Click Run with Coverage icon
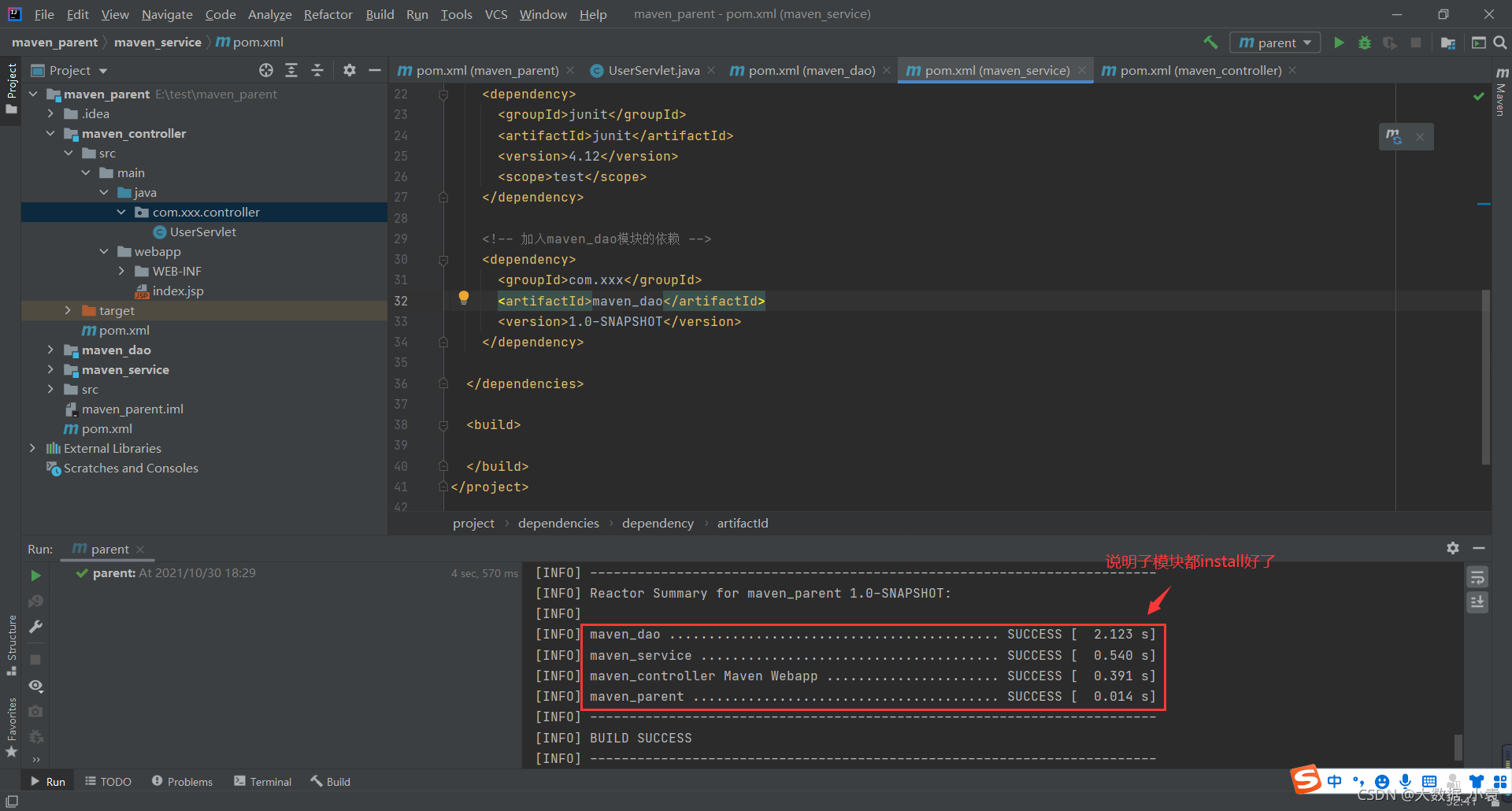Image resolution: width=1512 pixels, height=811 pixels. (x=1390, y=43)
